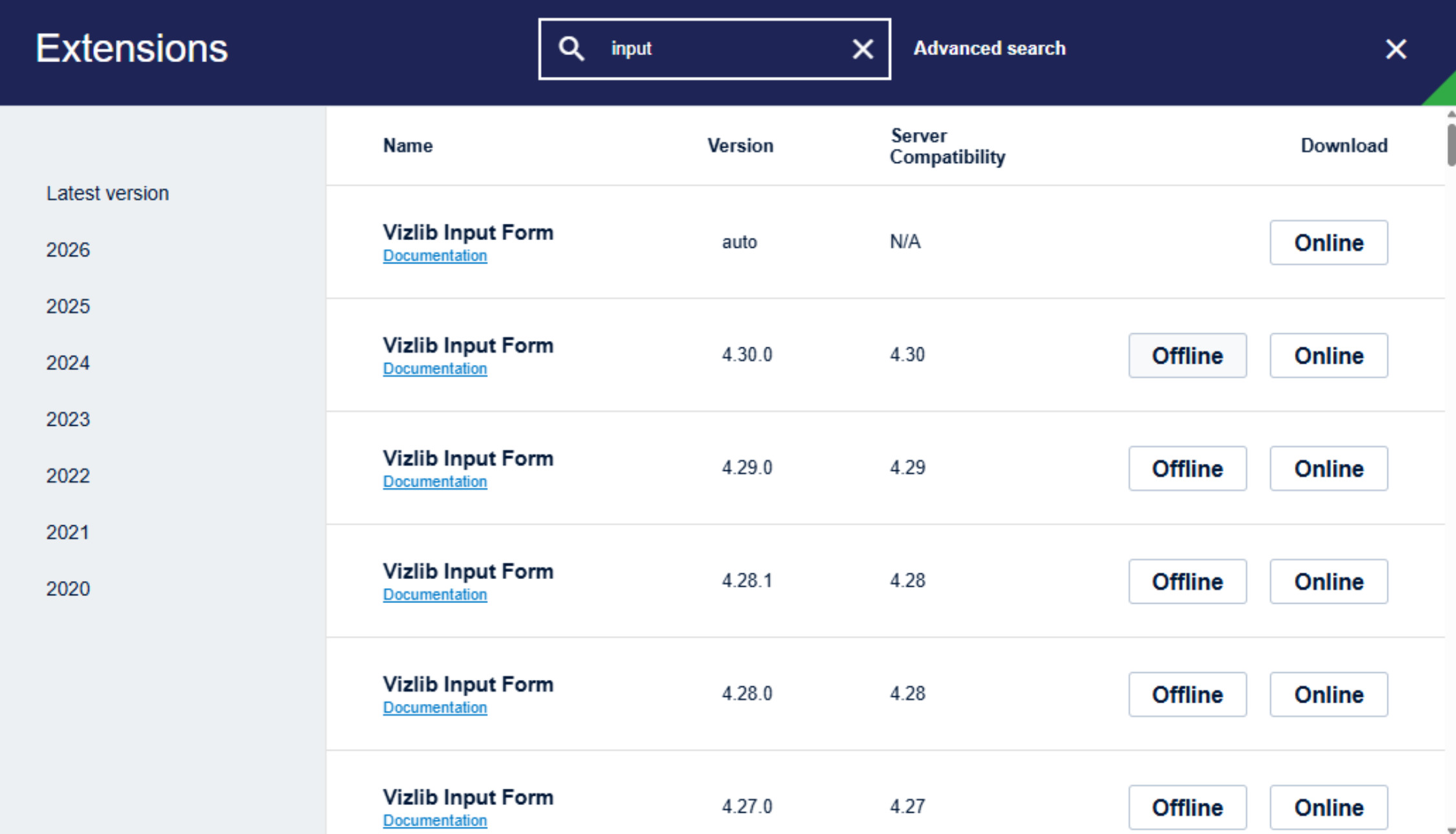Get the Offline package for 4.28.1
1456x834 pixels.
[1187, 582]
